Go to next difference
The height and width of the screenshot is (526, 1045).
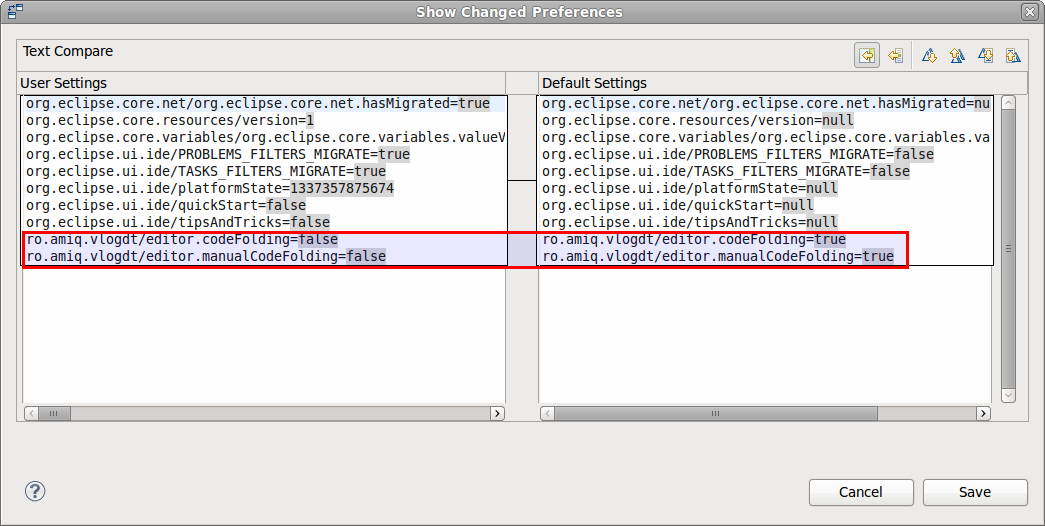(929, 55)
